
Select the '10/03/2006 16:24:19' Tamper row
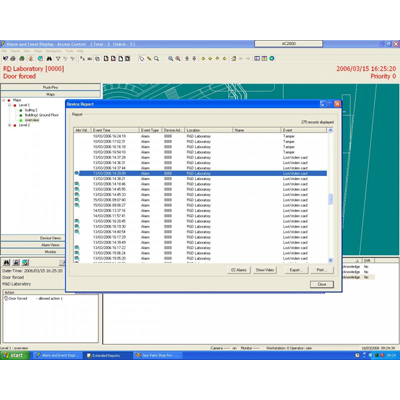click(200, 136)
